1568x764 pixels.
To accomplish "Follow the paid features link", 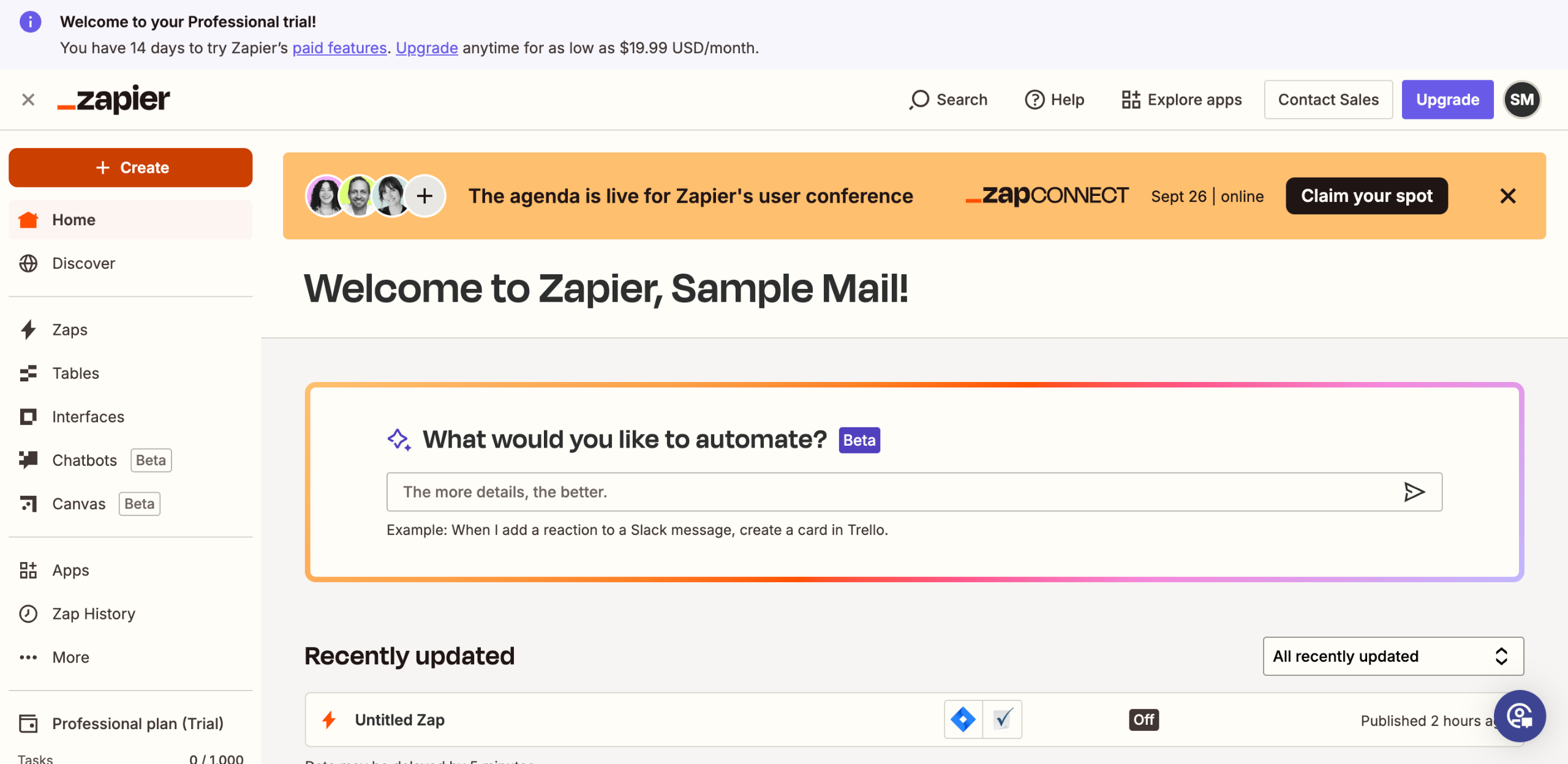I will pyautogui.click(x=339, y=48).
